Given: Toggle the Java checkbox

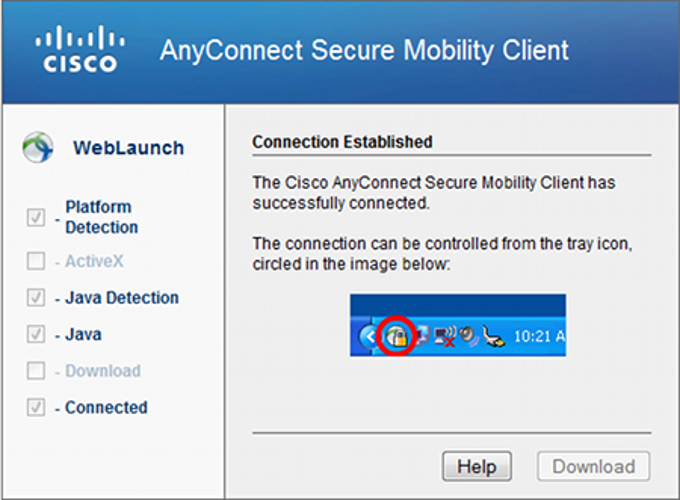Looking at the screenshot, I should [x=36, y=334].
